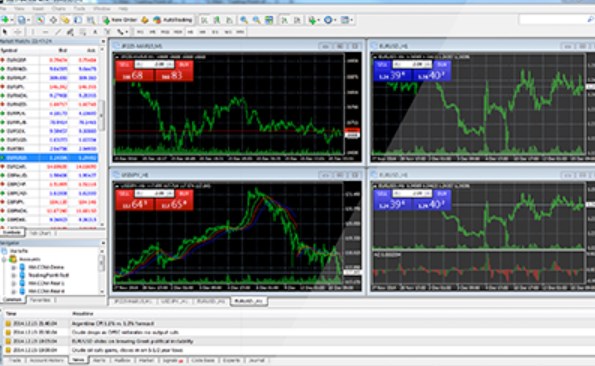This screenshot has width=595, height=366.
Task: Switch chart to bar chart type
Action: (x=204, y=20)
